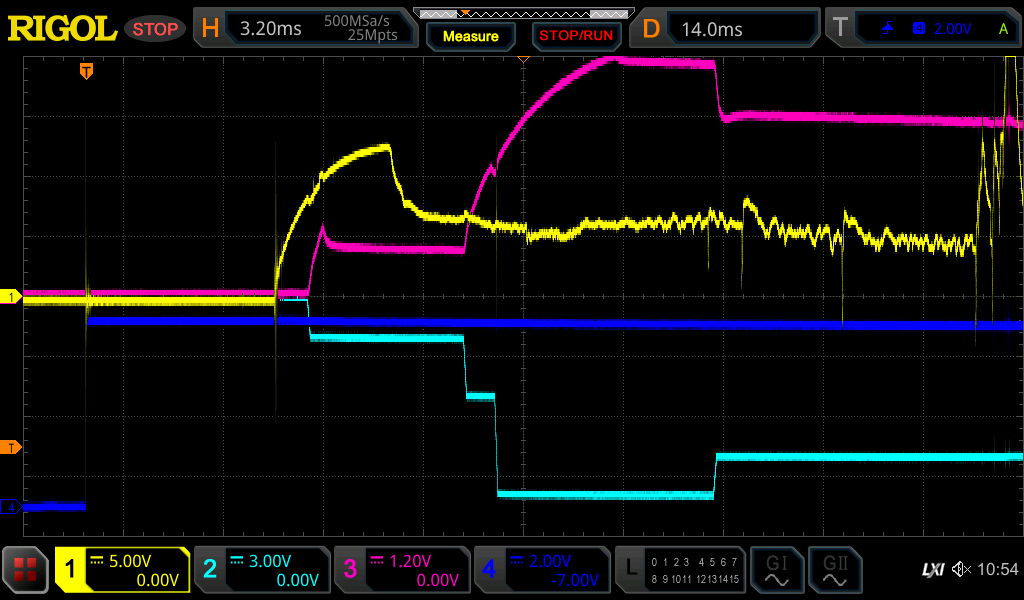The height and width of the screenshot is (600, 1024).
Task: Click the red STOP status indicator
Action: pos(155,29)
